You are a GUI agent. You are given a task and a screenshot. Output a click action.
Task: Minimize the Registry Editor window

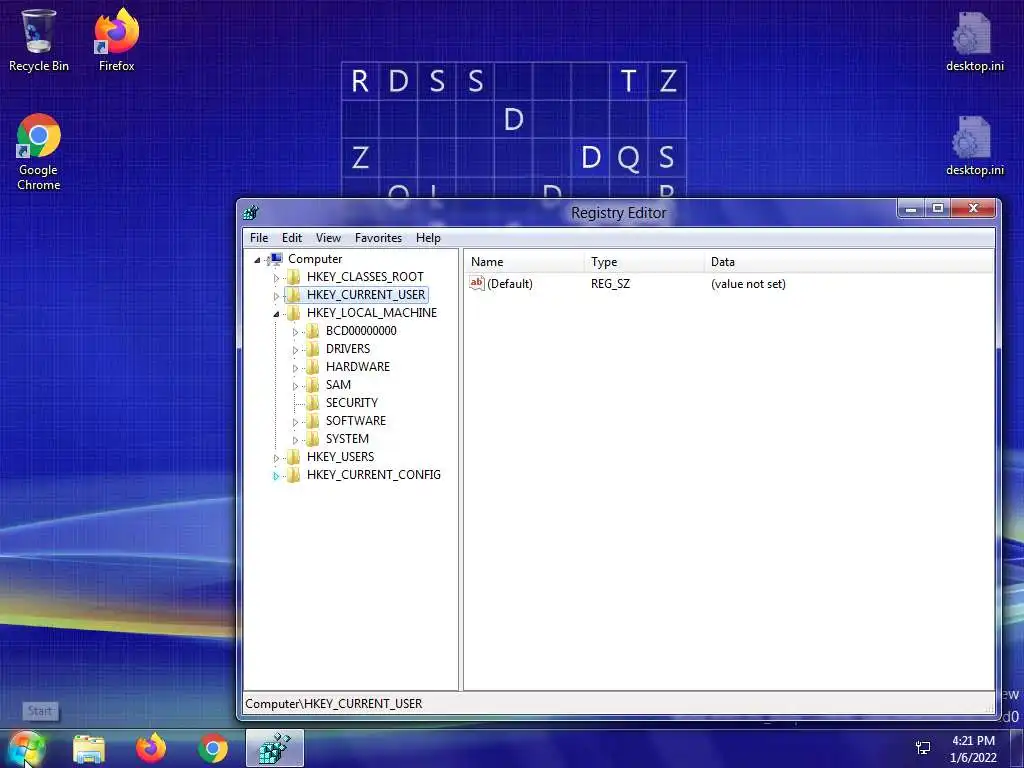[910, 209]
